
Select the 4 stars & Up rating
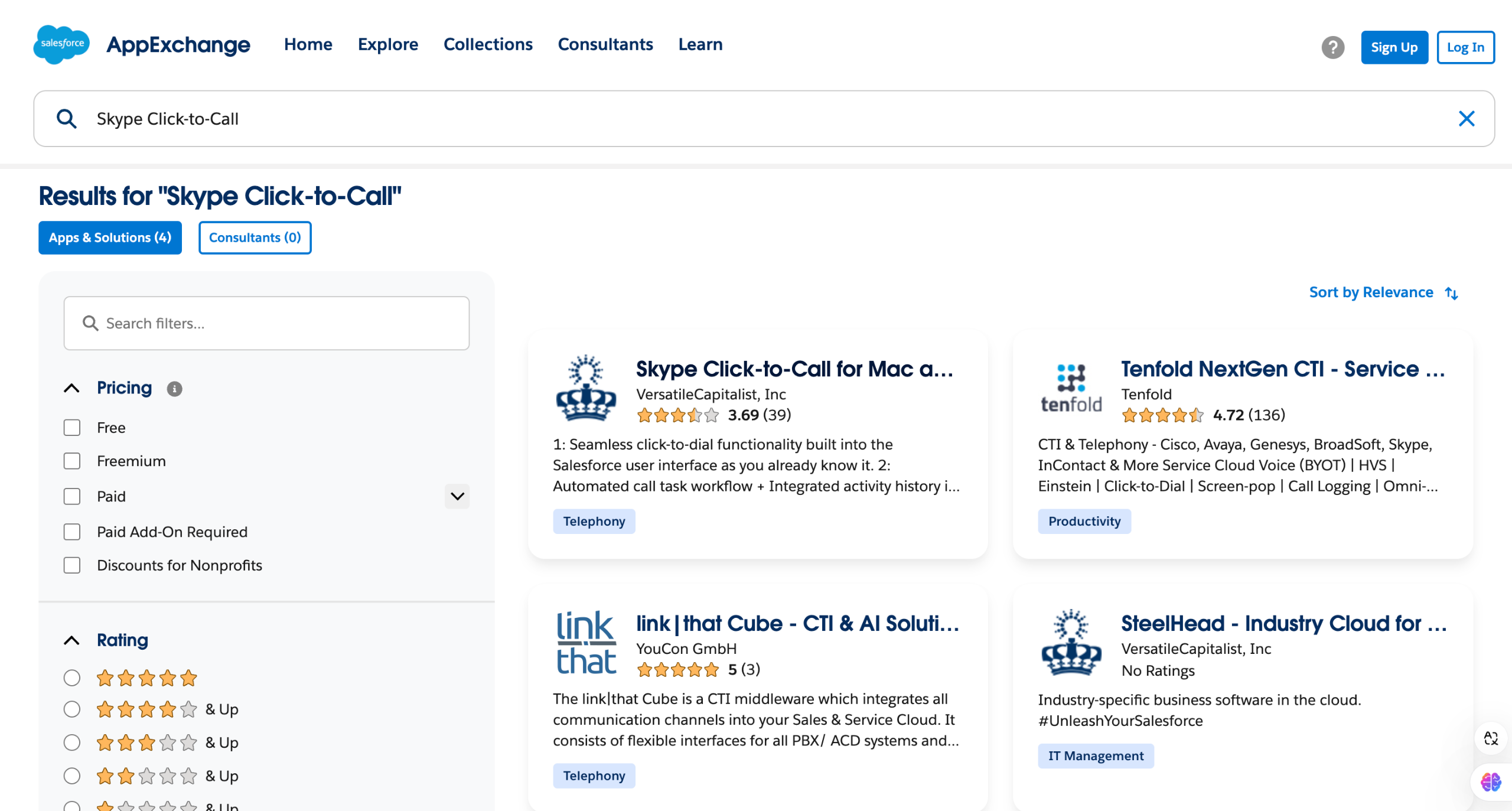click(72, 709)
